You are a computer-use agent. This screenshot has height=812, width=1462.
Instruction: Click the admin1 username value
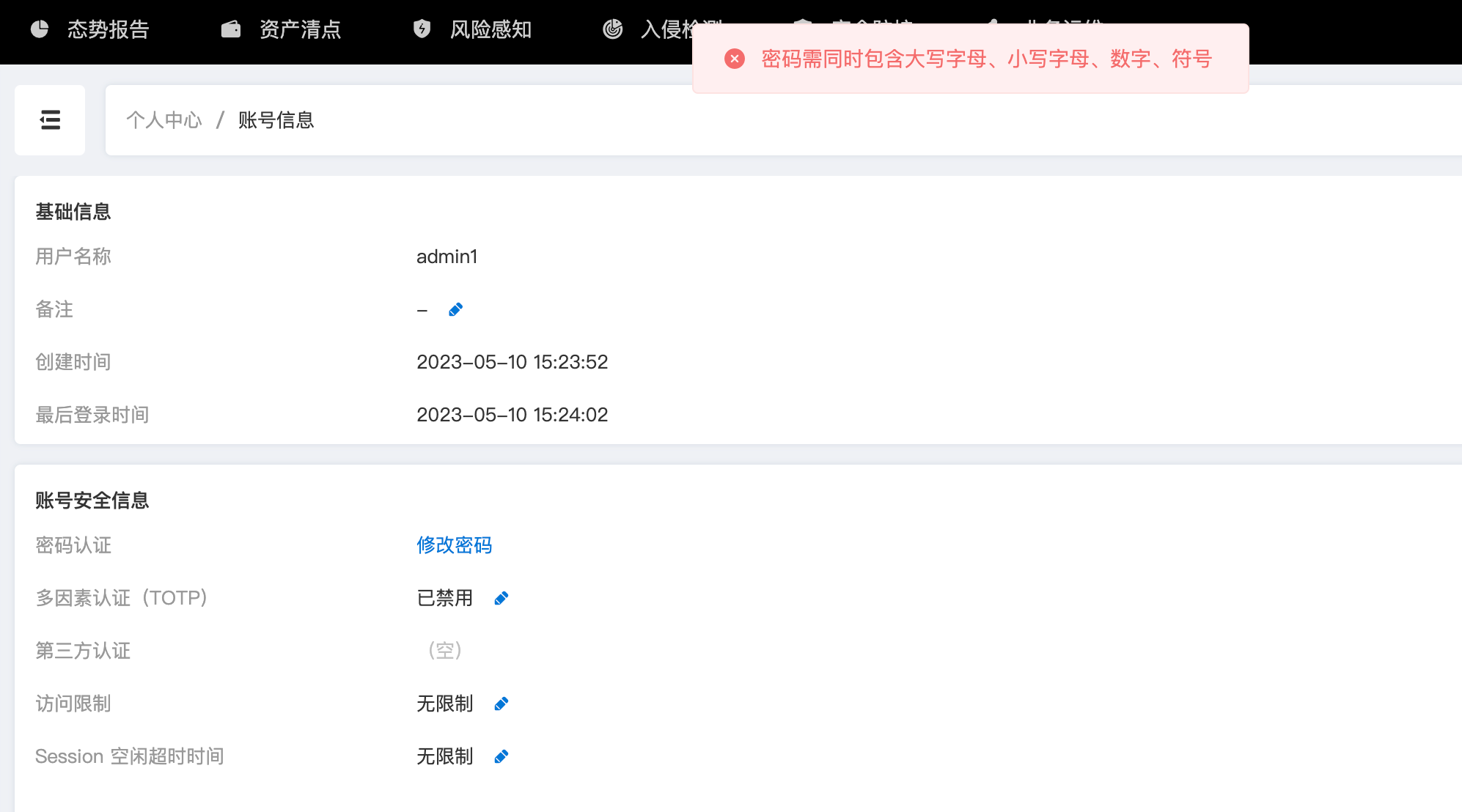(447, 256)
